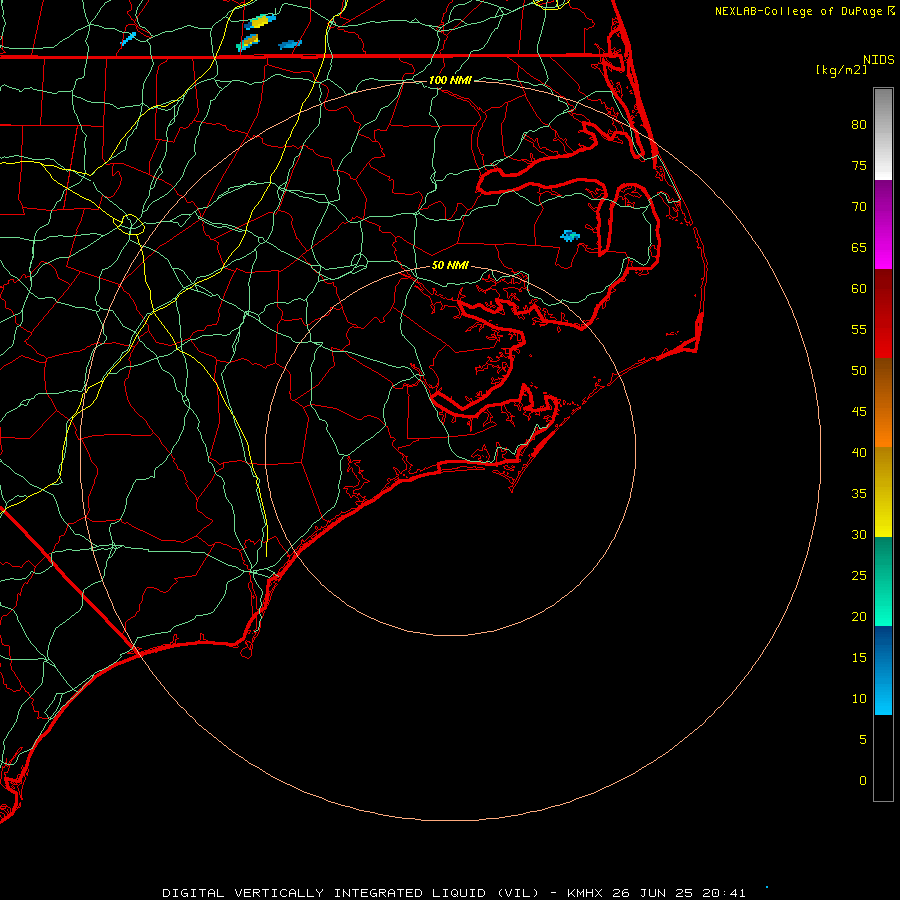
Task: Select the 15 value on the VIL scale
Action: (859, 658)
